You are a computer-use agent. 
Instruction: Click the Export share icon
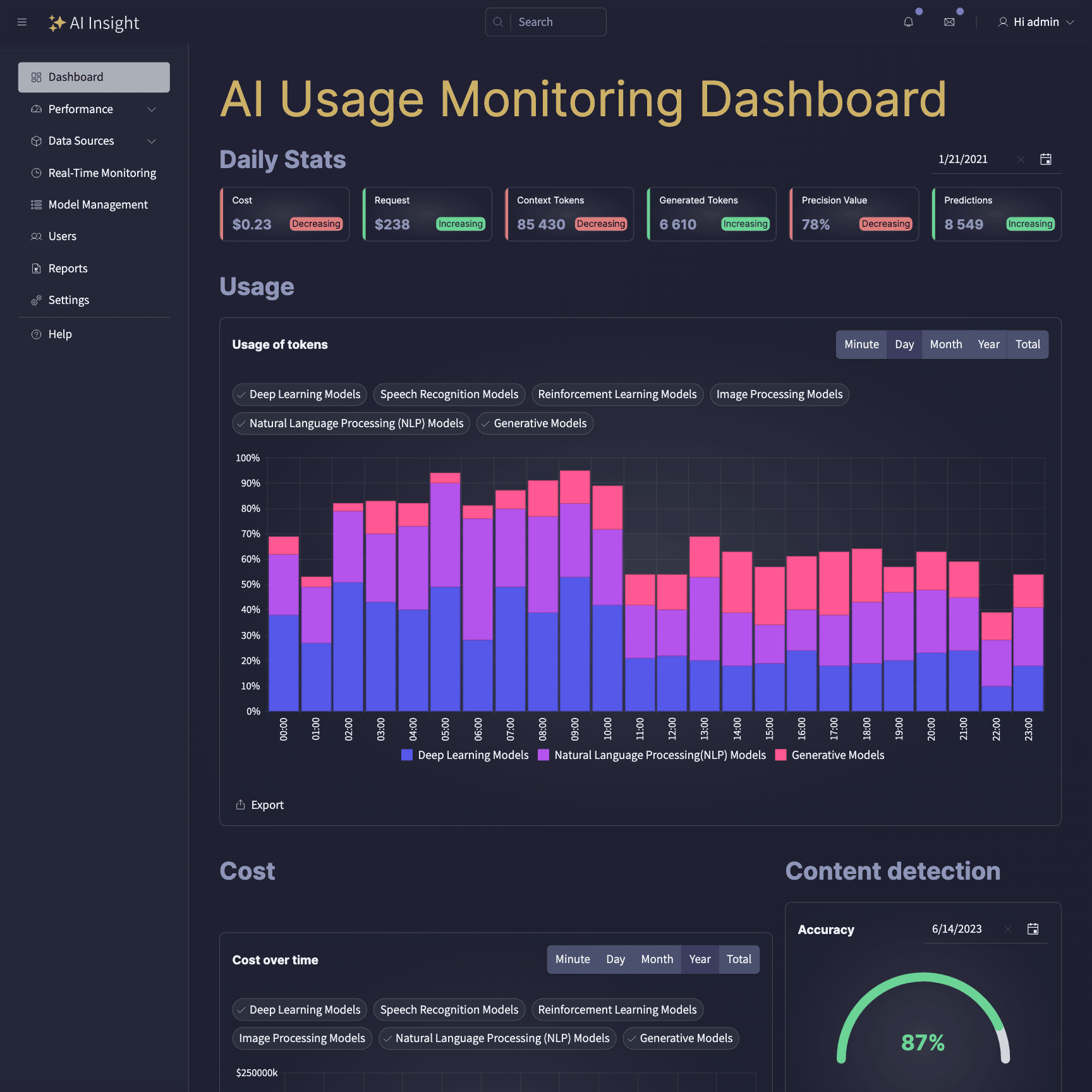240,804
